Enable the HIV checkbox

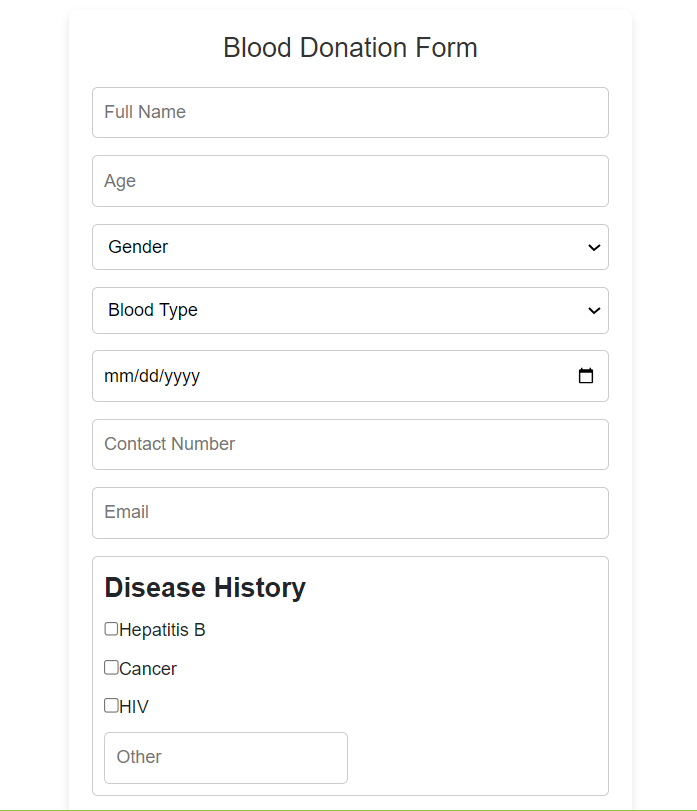[111, 705]
